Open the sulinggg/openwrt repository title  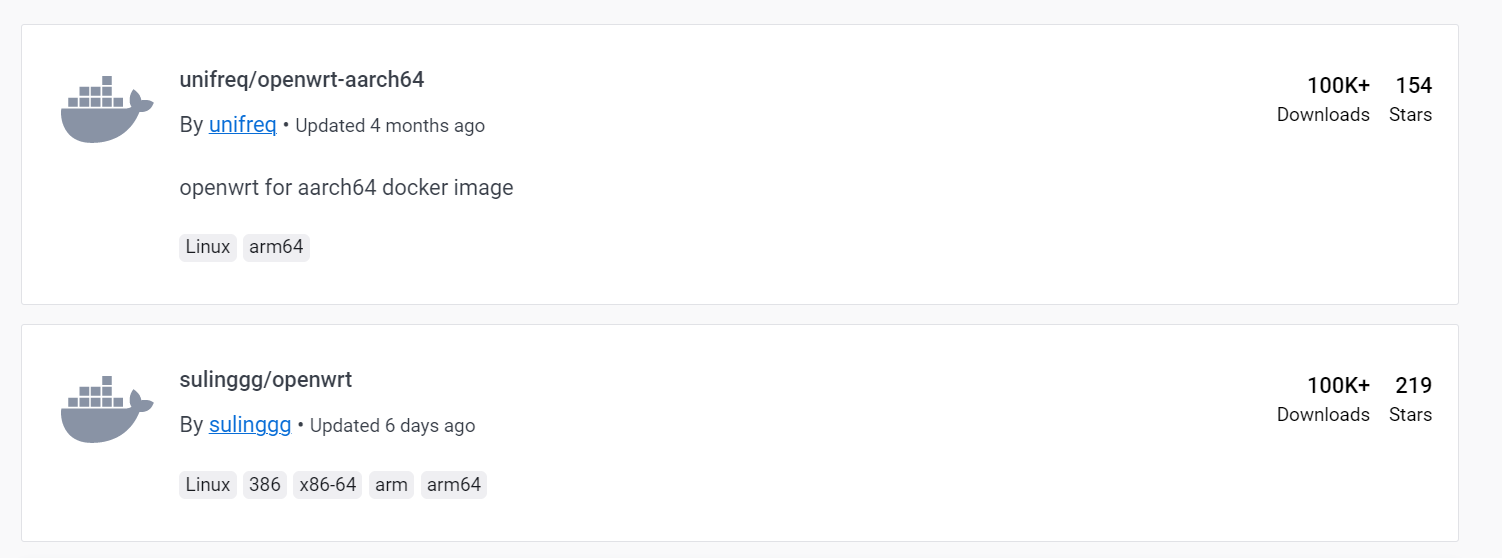265,380
